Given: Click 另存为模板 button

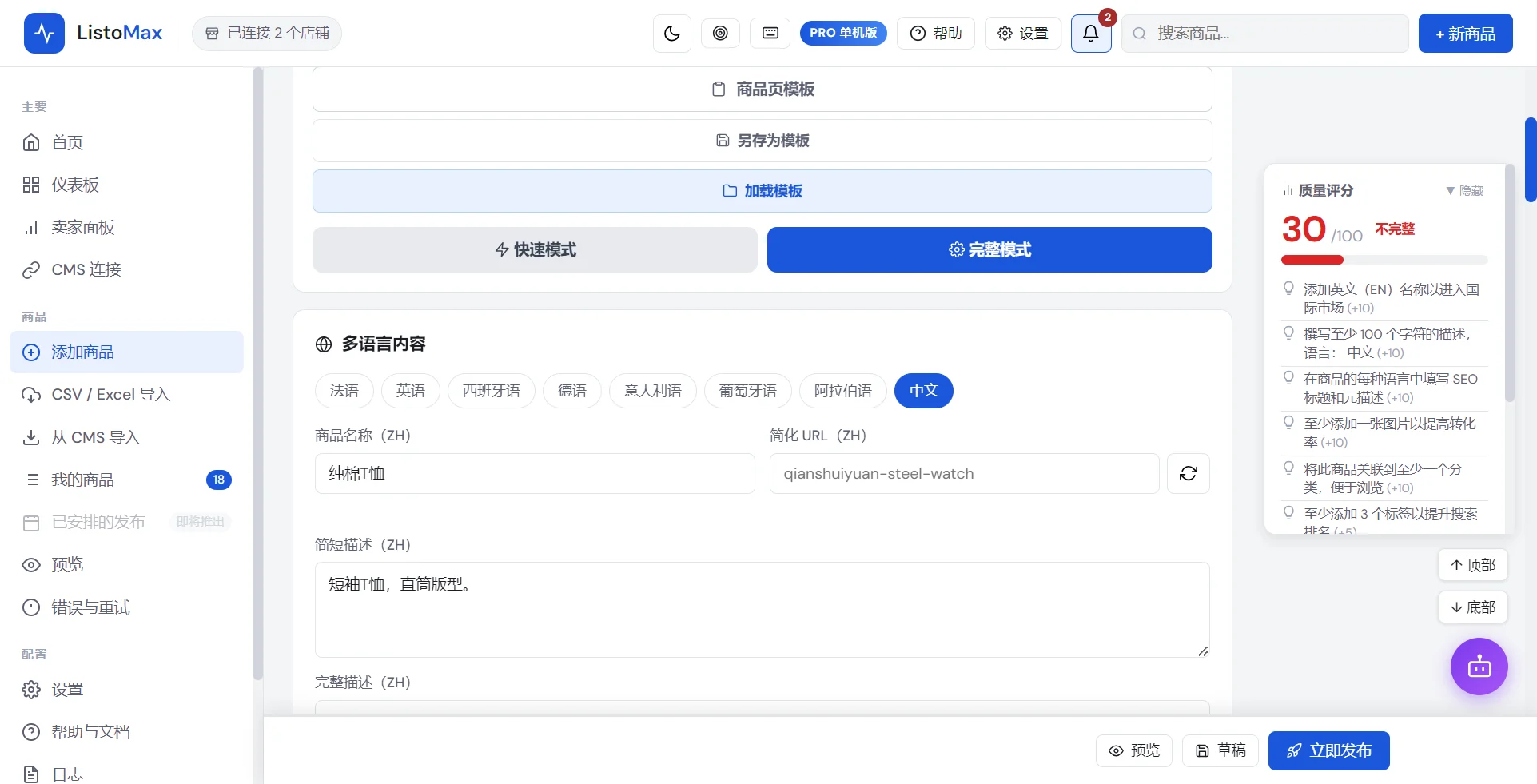Looking at the screenshot, I should [763, 141].
